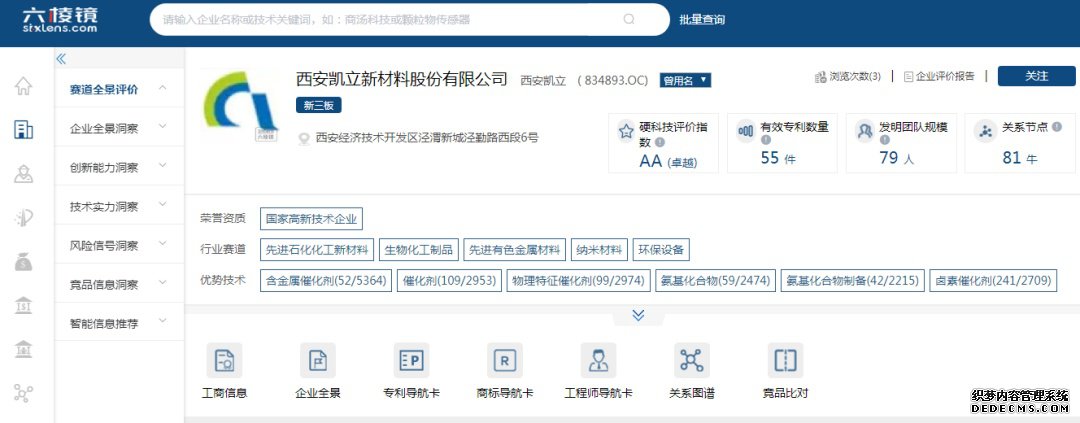This screenshot has width=1080, height=423.
Task: Select 先进石化化工新材料 tag
Action: coord(318,249)
